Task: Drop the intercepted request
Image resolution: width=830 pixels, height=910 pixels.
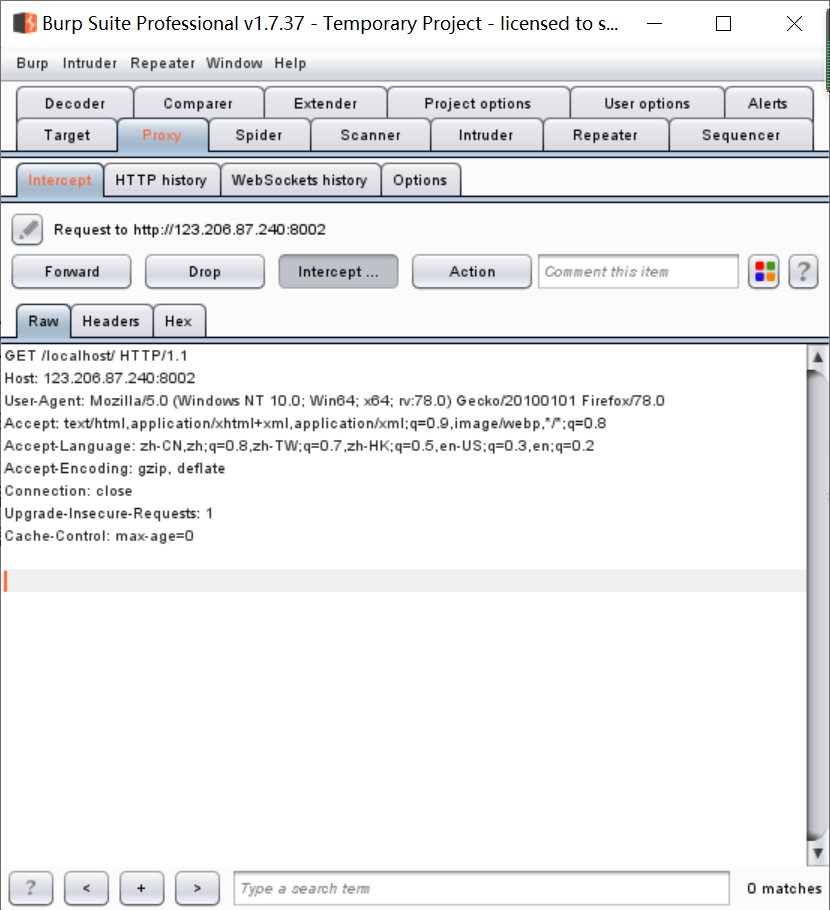Action: (x=204, y=271)
